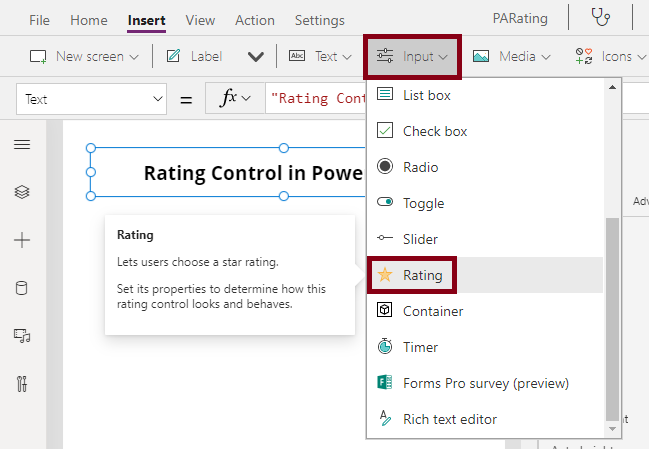Open the Settings tab
Viewport: 649px width, 451px height.
click(x=320, y=20)
